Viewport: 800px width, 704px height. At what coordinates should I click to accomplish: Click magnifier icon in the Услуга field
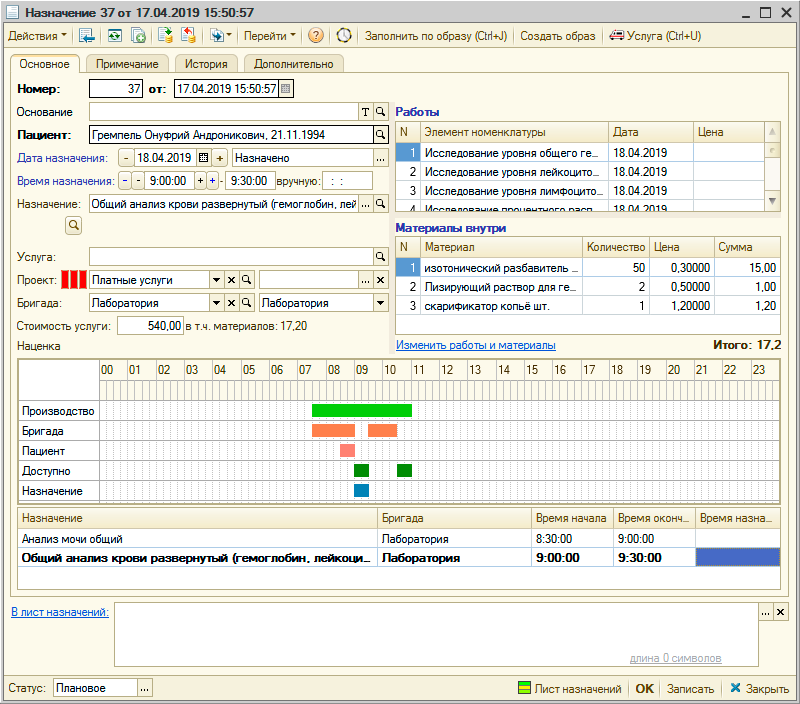pyautogui.click(x=380, y=257)
